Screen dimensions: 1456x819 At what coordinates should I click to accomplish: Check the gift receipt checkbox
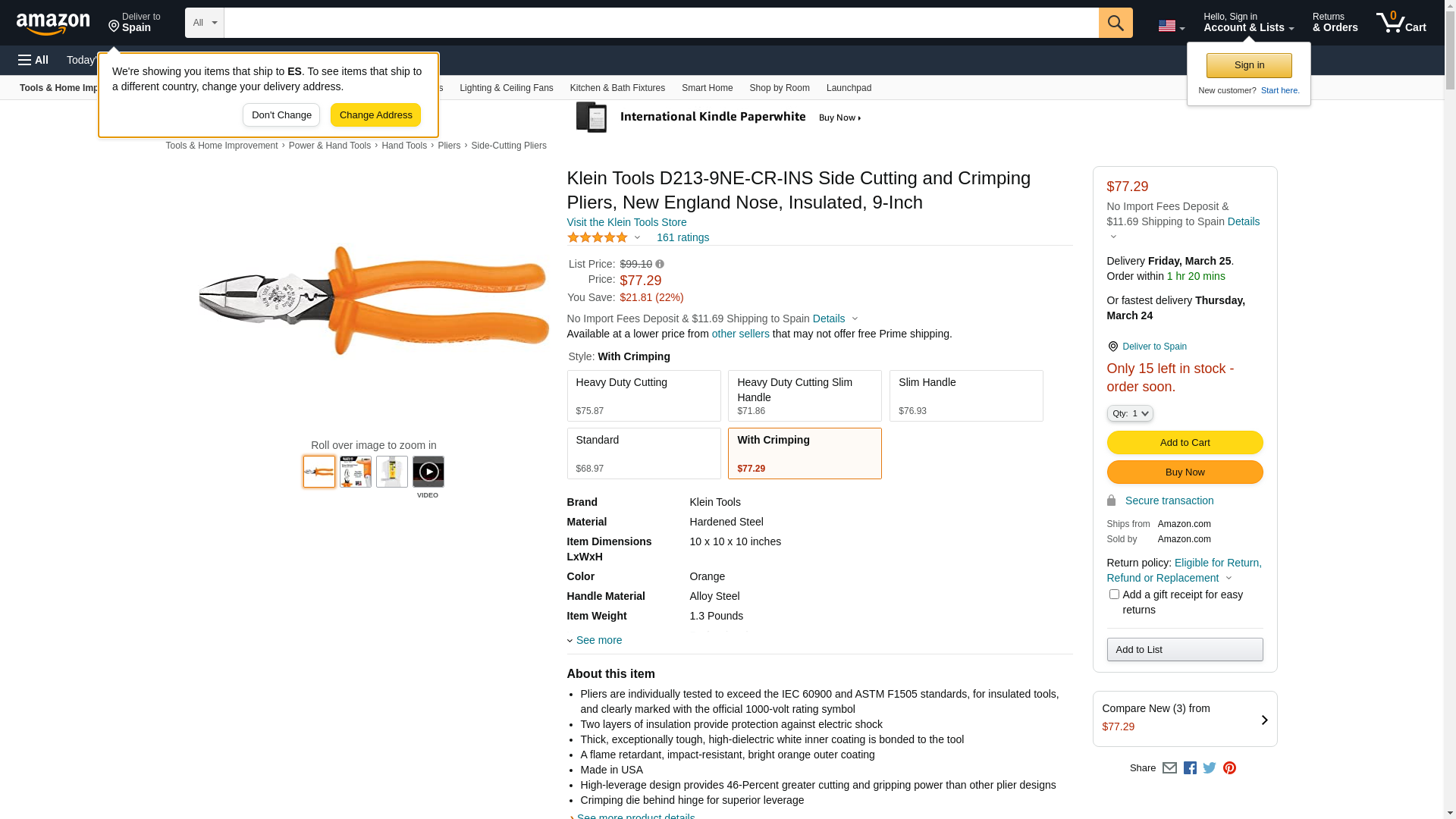(1114, 595)
